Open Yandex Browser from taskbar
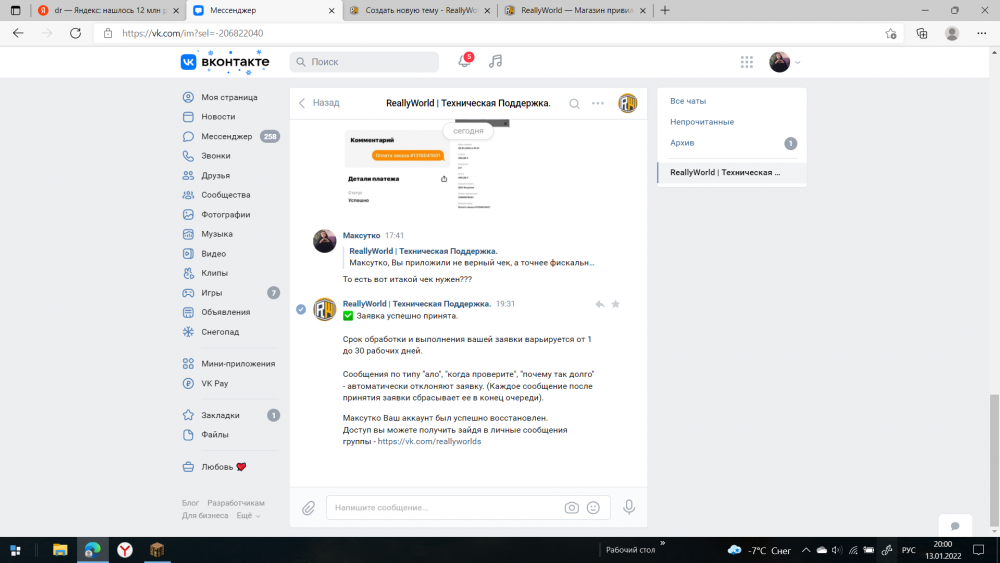Screen dimensions: 1000x563 125,550
